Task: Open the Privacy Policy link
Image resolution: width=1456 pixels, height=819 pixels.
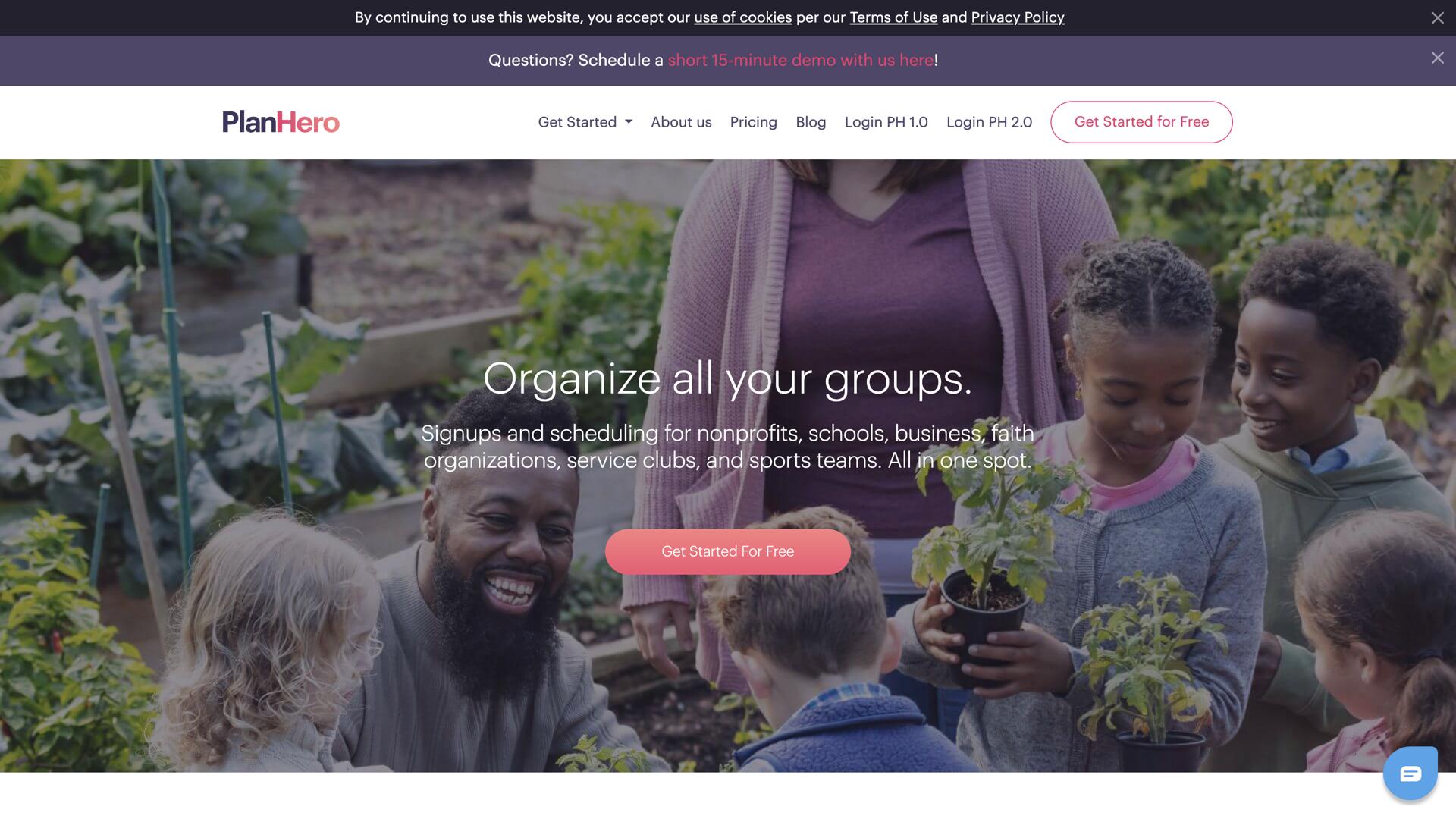Action: (x=1018, y=17)
